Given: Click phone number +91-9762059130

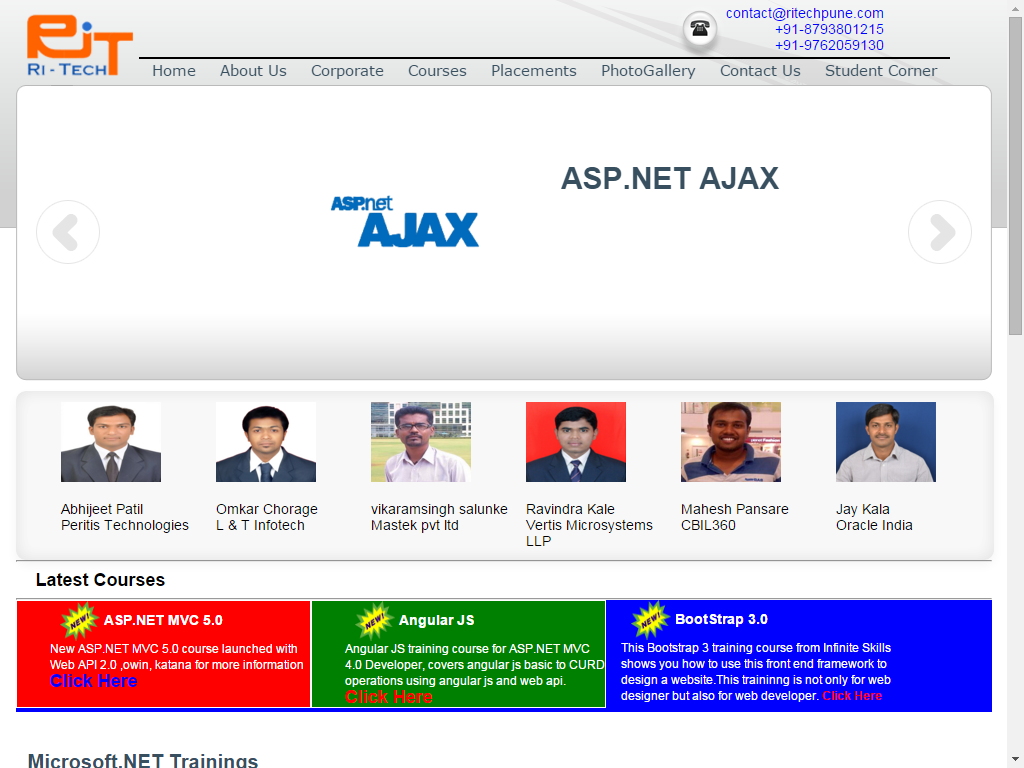Looking at the screenshot, I should coord(829,45).
